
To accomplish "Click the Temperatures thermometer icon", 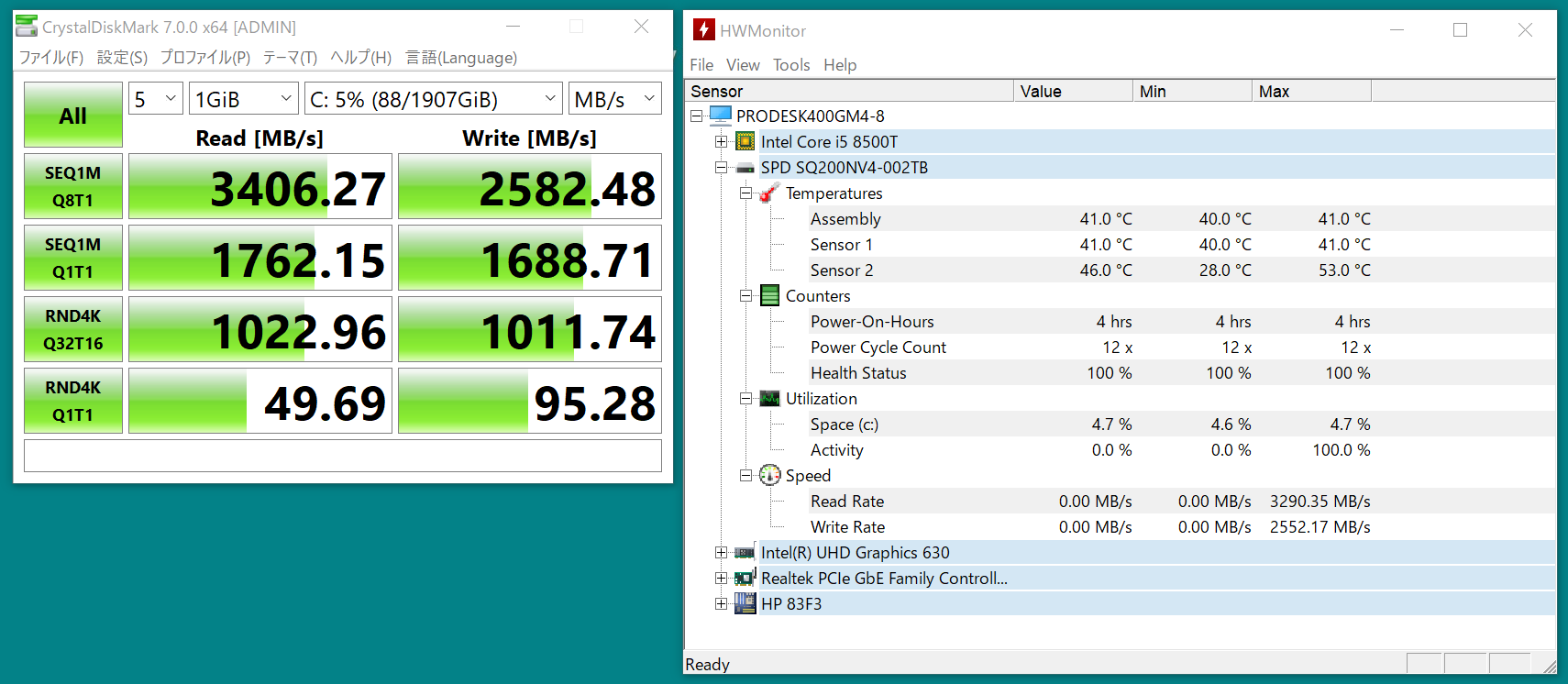I will click(x=770, y=193).
